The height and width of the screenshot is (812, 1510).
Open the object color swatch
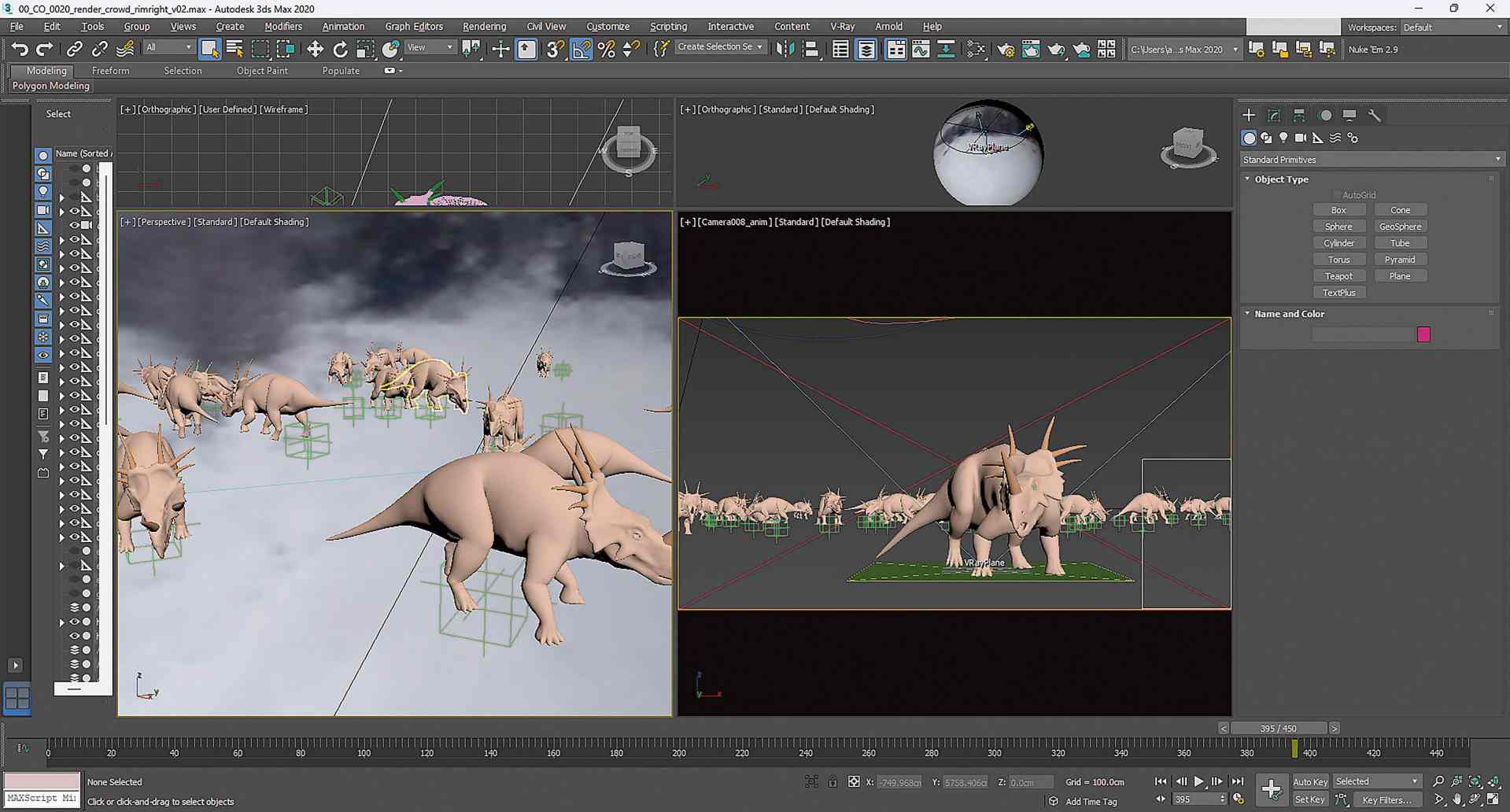[1423, 334]
